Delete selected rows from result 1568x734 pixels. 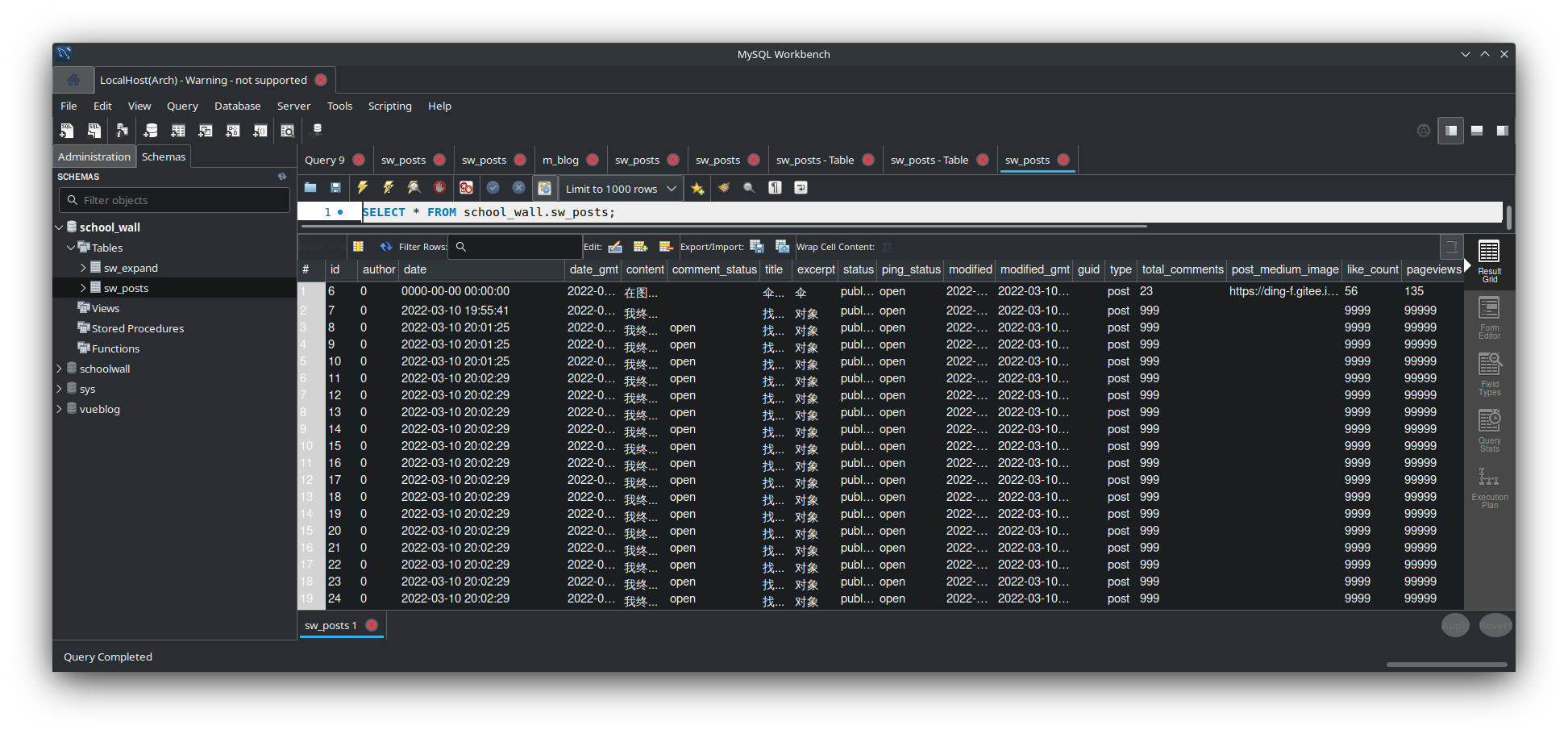click(666, 247)
